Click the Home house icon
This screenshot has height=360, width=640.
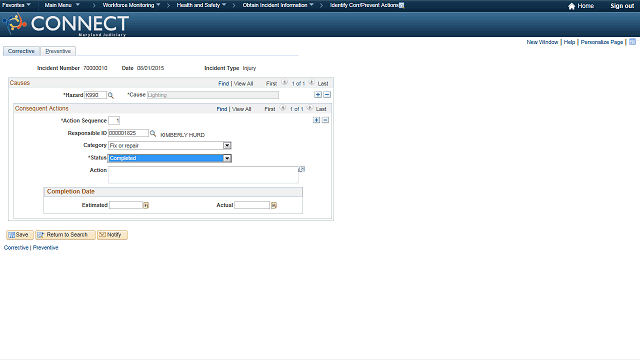(571, 6)
